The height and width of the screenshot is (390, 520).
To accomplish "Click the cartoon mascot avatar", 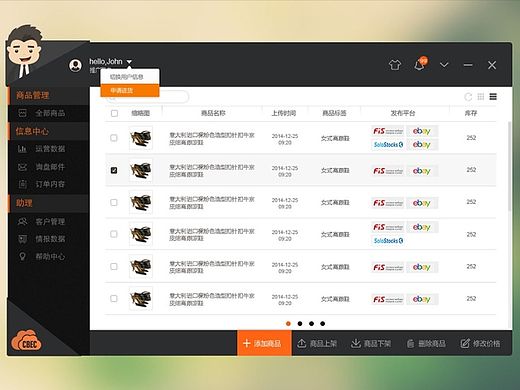I will pos(24,51).
